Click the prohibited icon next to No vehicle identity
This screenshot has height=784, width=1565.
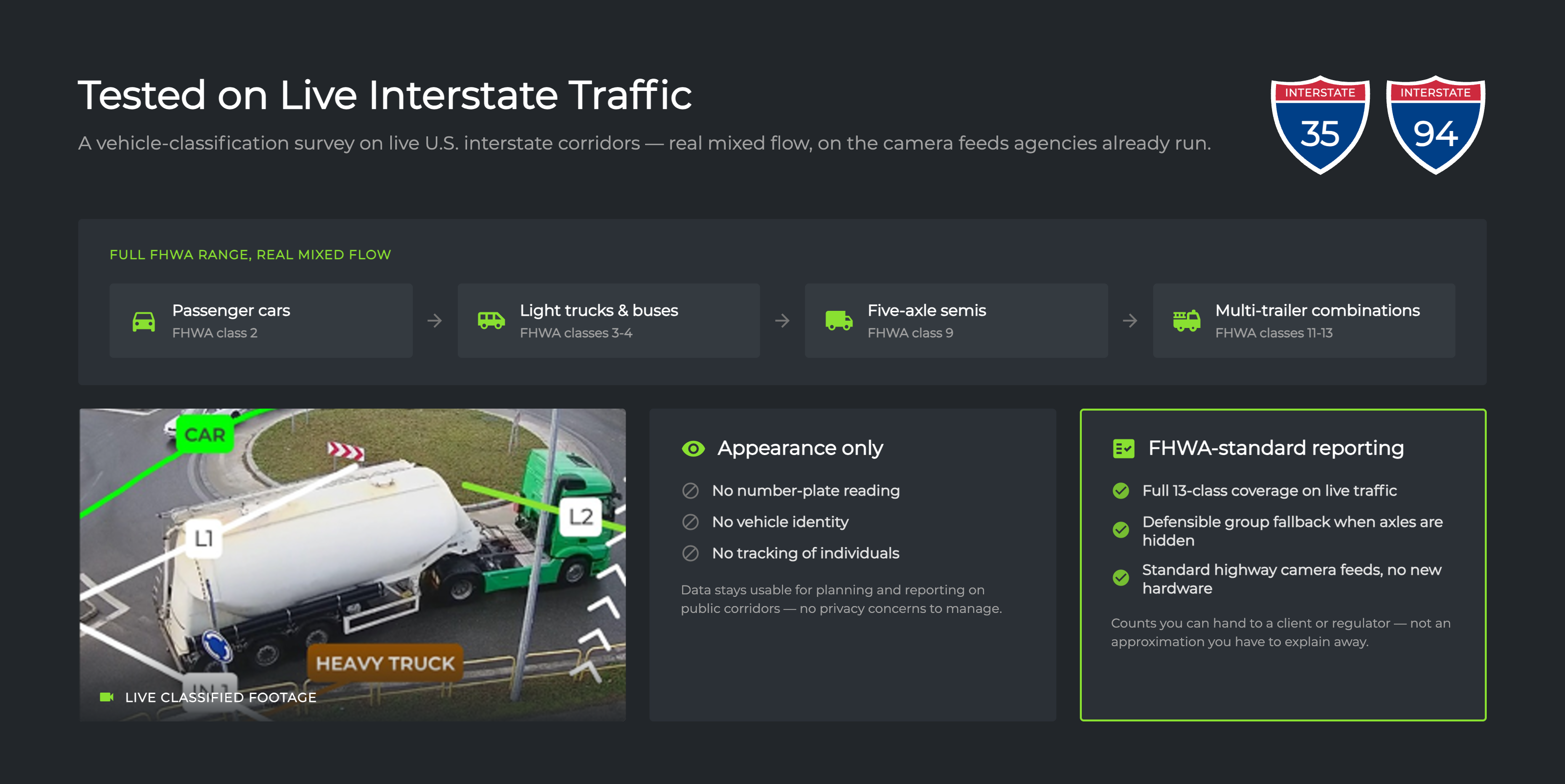[690, 523]
